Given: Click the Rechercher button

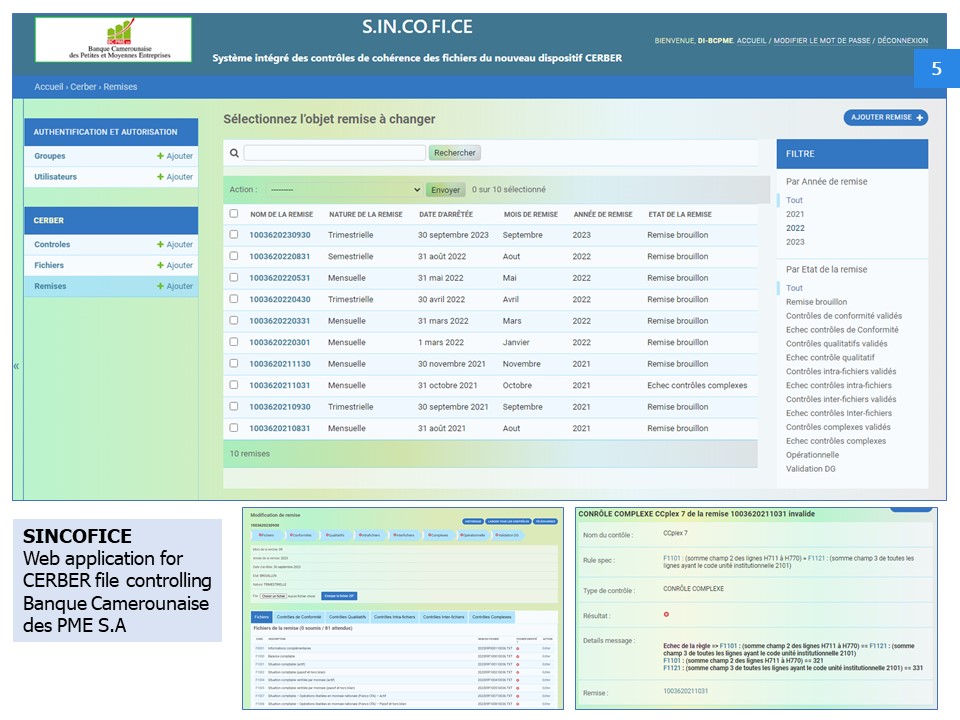Looking at the screenshot, I should pos(454,153).
